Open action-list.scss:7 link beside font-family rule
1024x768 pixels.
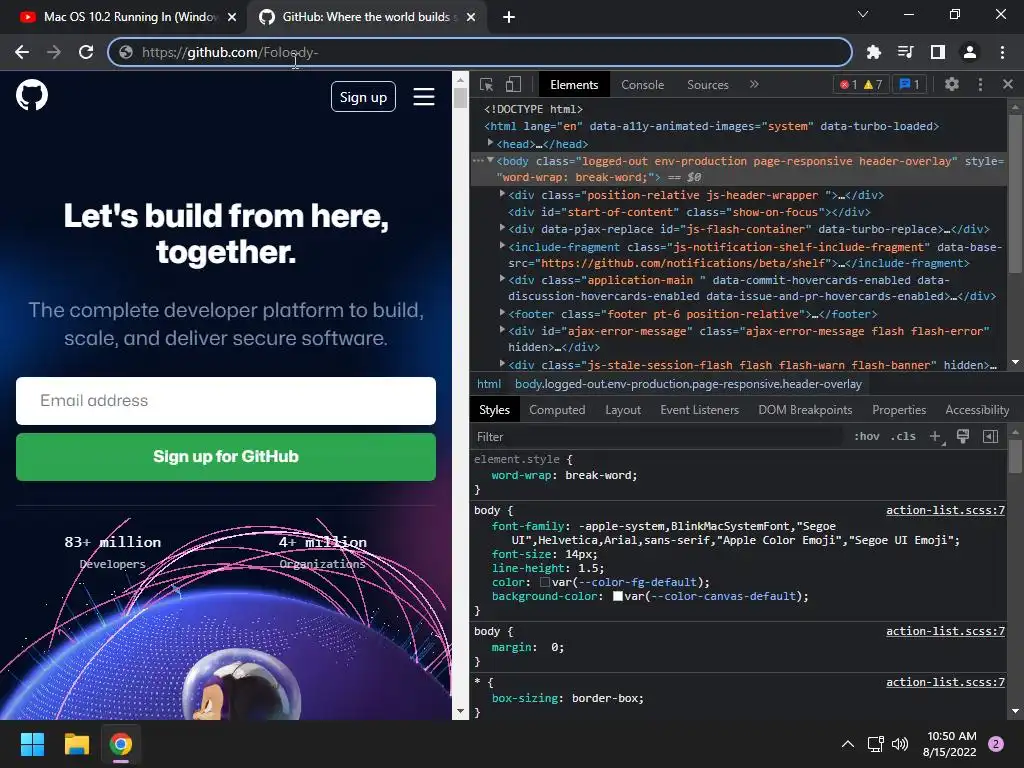point(945,510)
